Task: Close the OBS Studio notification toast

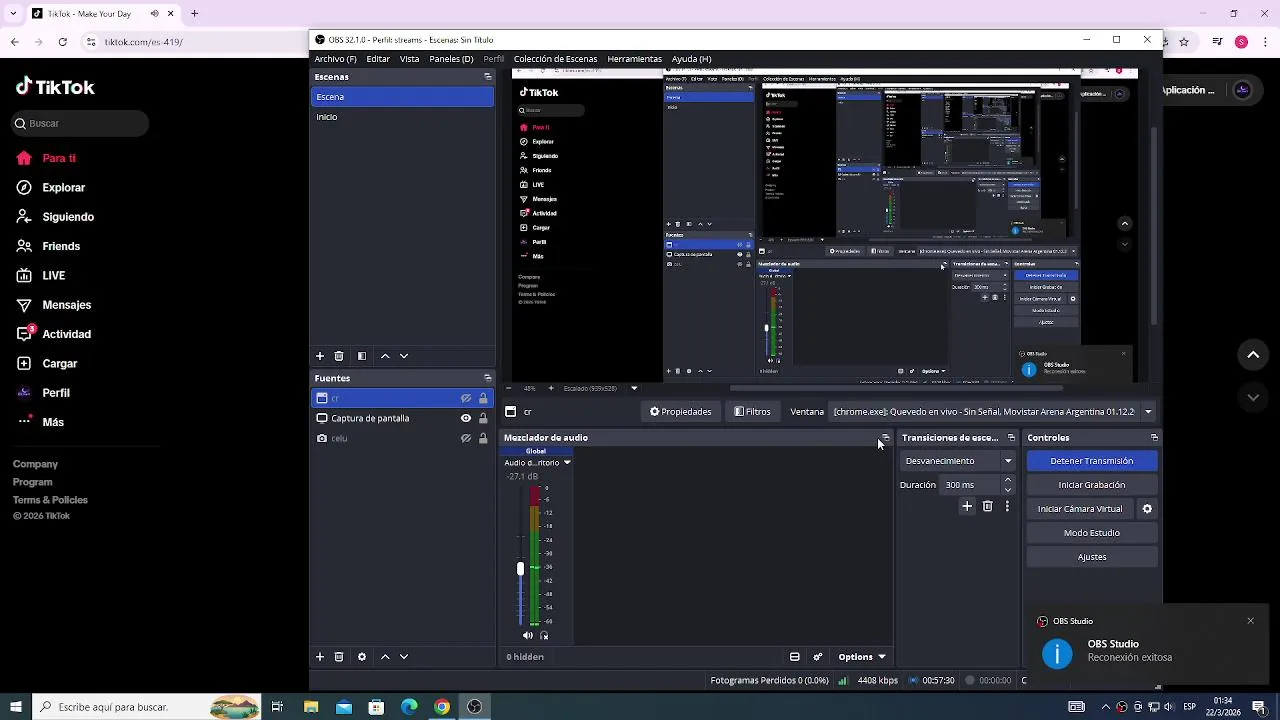Action: [x=1250, y=621]
